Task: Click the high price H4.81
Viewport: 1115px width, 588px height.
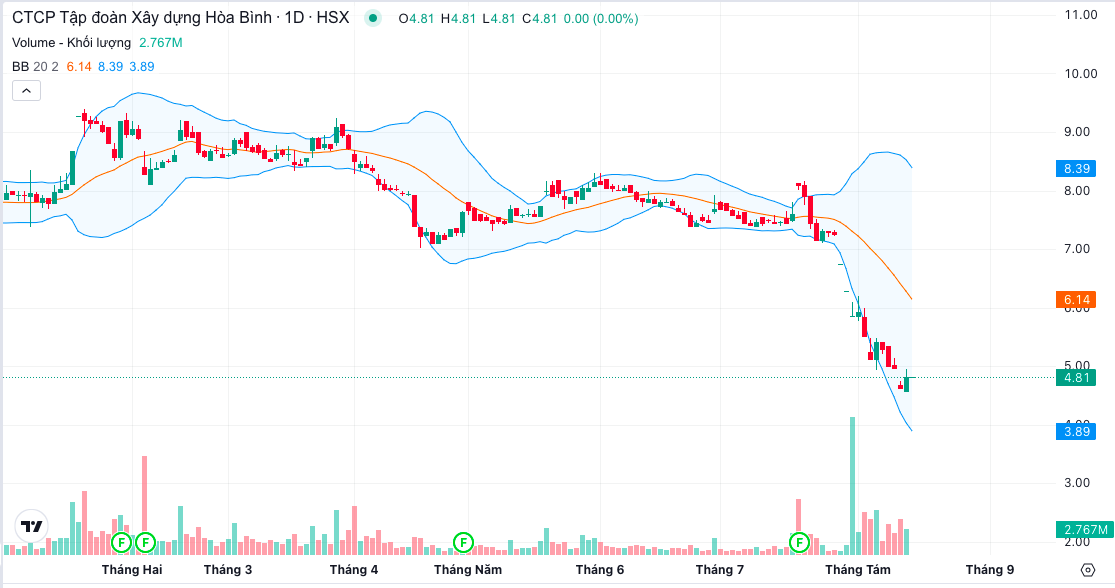Action: tap(458, 19)
